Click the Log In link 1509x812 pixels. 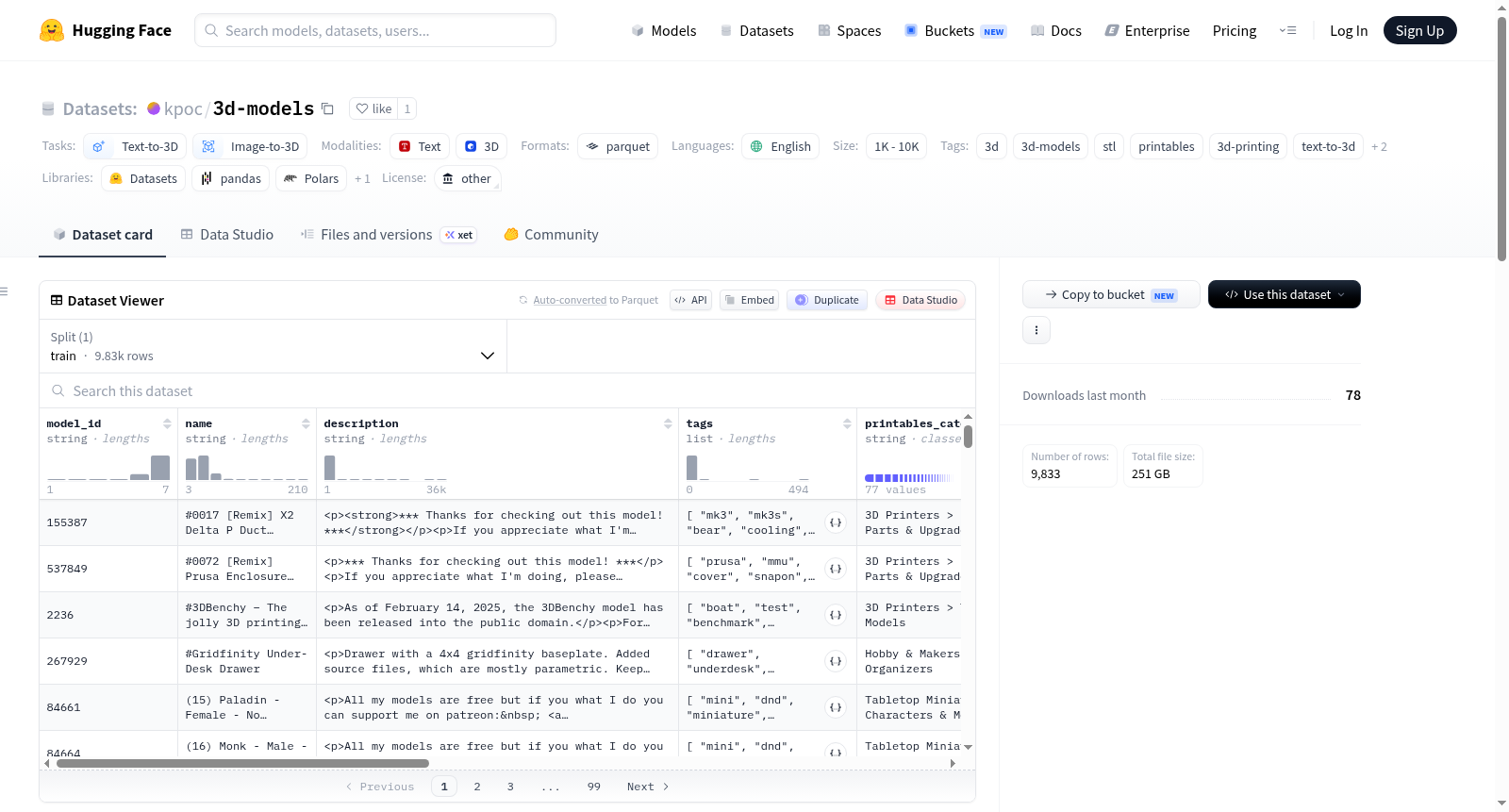click(1349, 31)
